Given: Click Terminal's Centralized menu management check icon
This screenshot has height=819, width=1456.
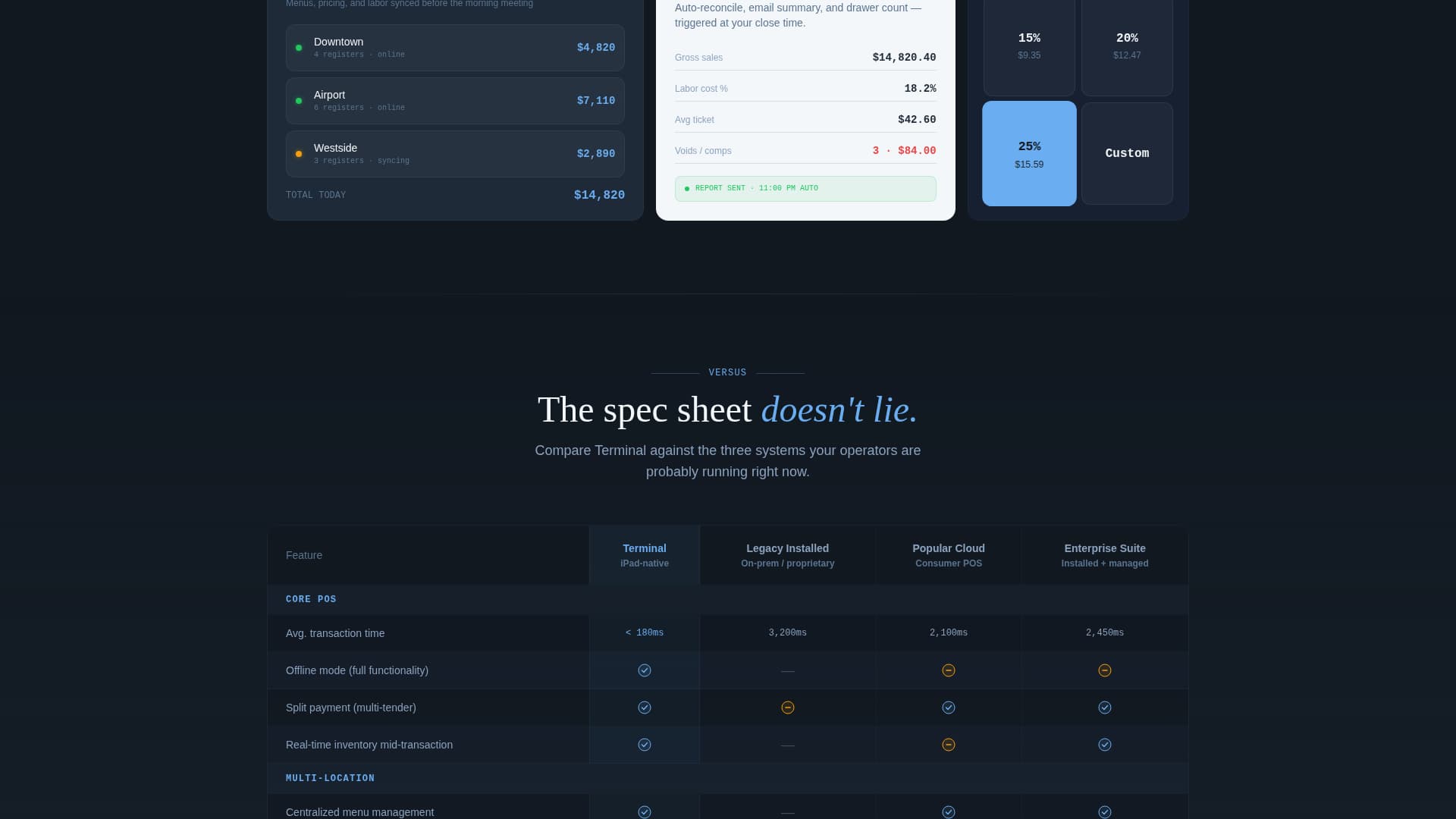Looking at the screenshot, I should (x=645, y=812).
